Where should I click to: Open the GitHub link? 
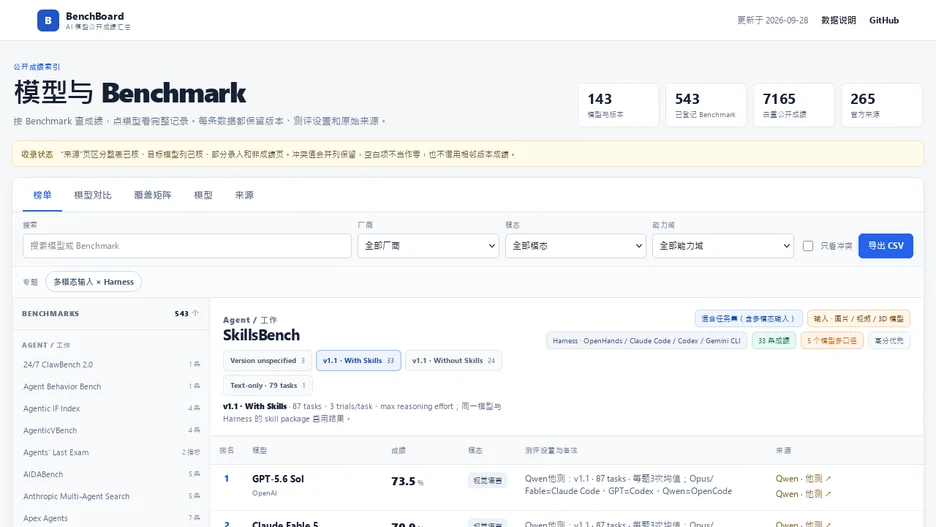pyautogui.click(x=883, y=20)
